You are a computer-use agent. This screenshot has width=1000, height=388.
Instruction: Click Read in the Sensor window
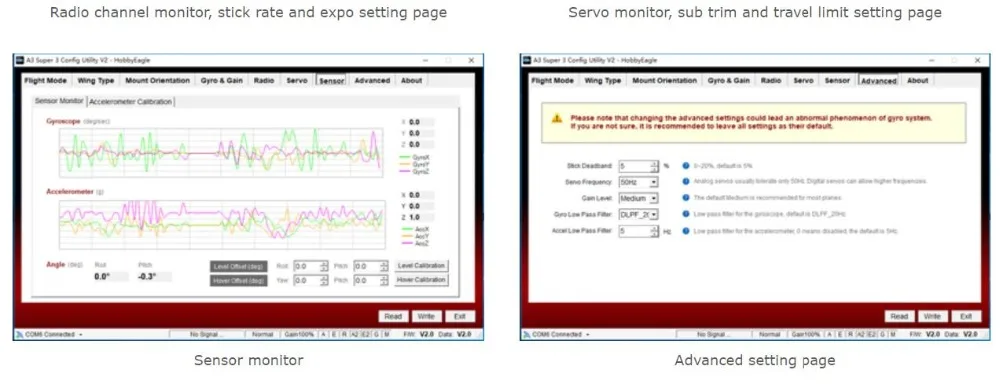[x=393, y=317]
